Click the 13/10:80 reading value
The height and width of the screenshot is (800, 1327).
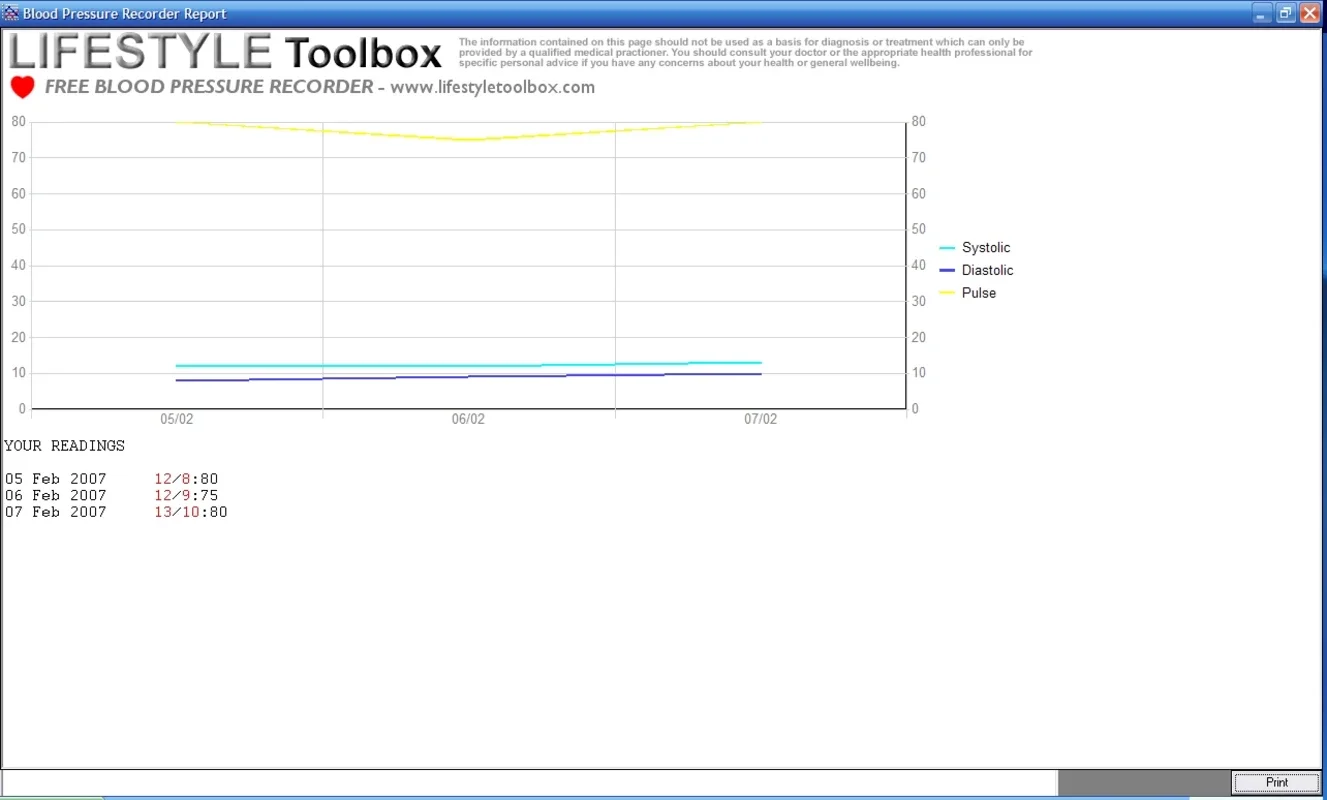[191, 512]
